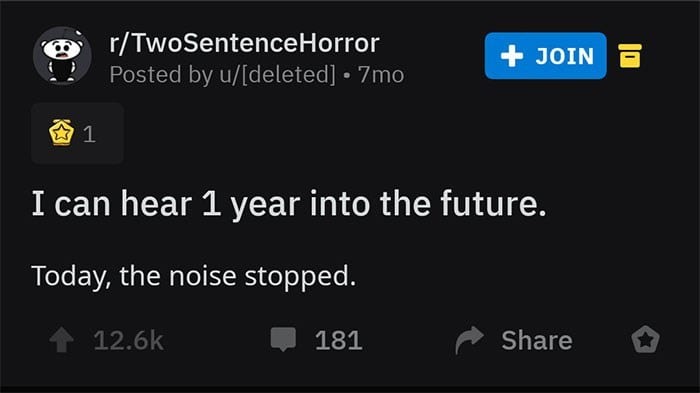700x393 pixels.
Task: Click the 'Posted by u/[deleted]' author text
Action: (222, 74)
